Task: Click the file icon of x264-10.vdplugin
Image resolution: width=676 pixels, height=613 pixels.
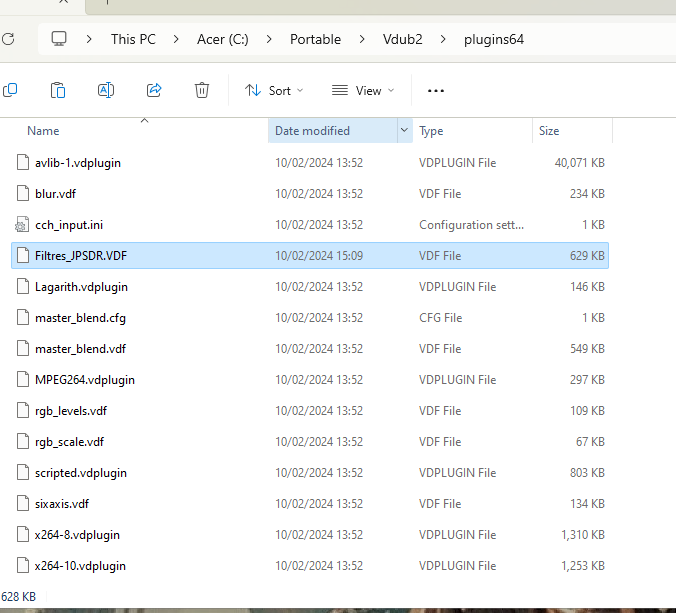Action: (x=23, y=566)
